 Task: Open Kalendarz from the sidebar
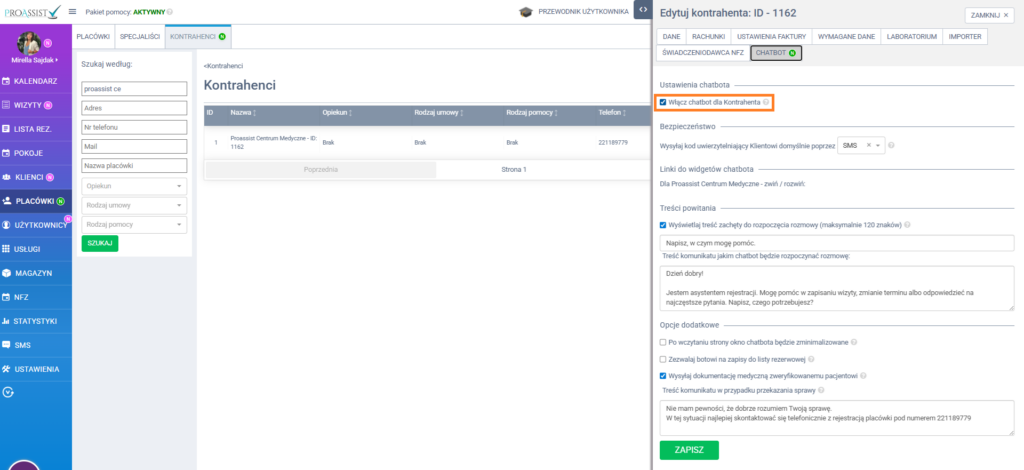(x=36, y=80)
